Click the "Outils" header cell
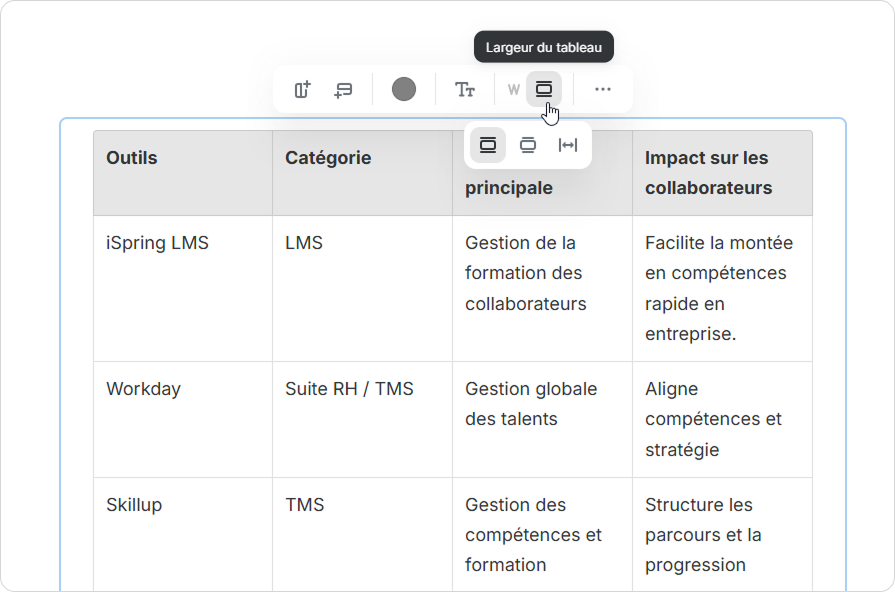The image size is (895, 592). [x=132, y=158]
